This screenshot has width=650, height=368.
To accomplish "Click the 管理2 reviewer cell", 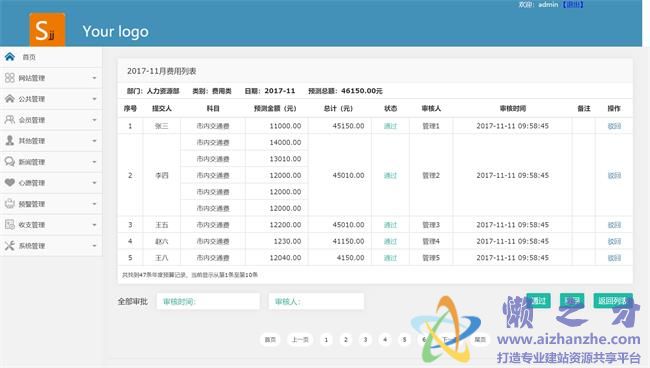I will click(x=431, y=176).
